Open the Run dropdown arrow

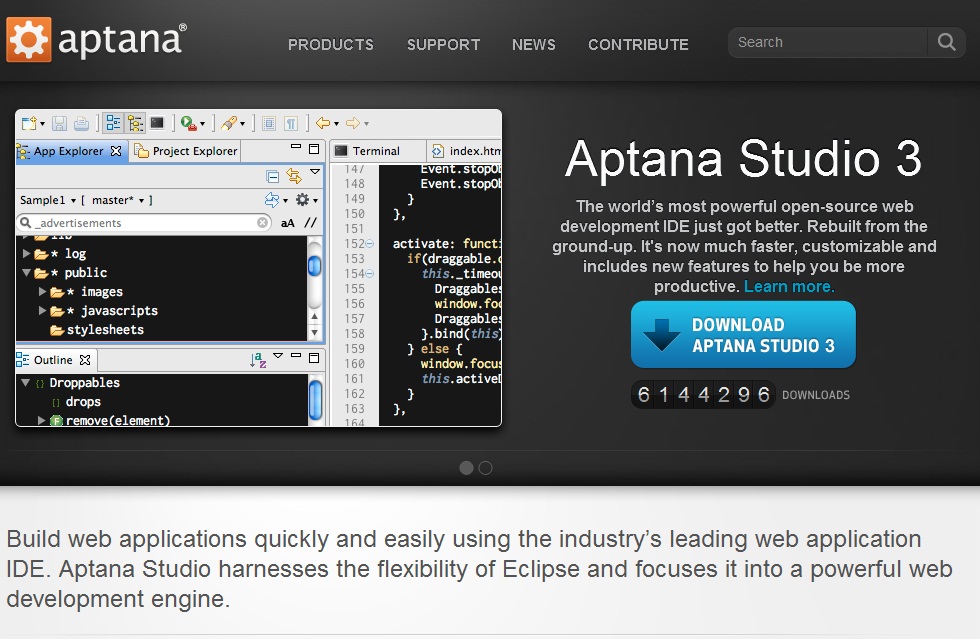[x=202, y=124]
